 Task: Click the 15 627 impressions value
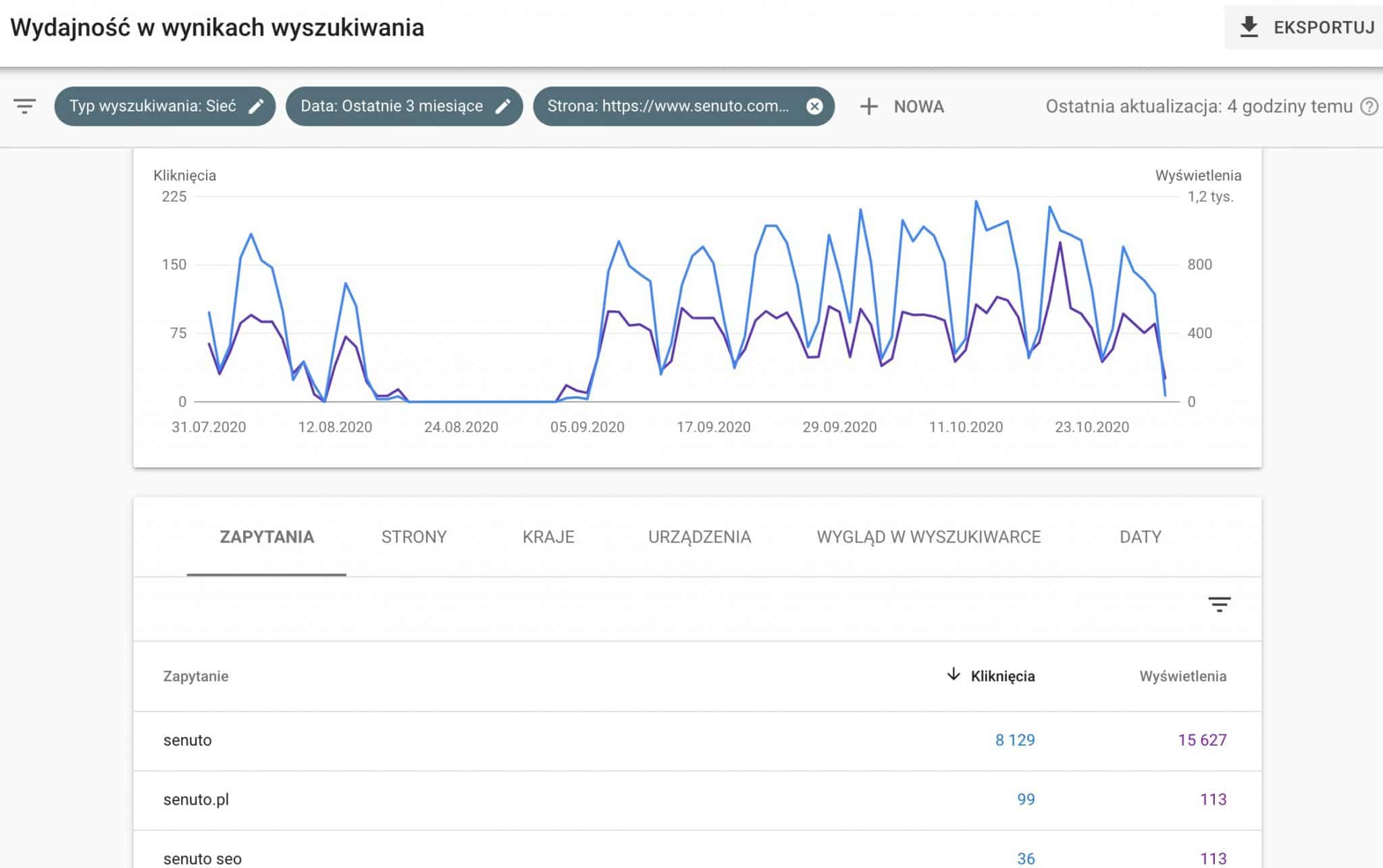click(1202, 740)
